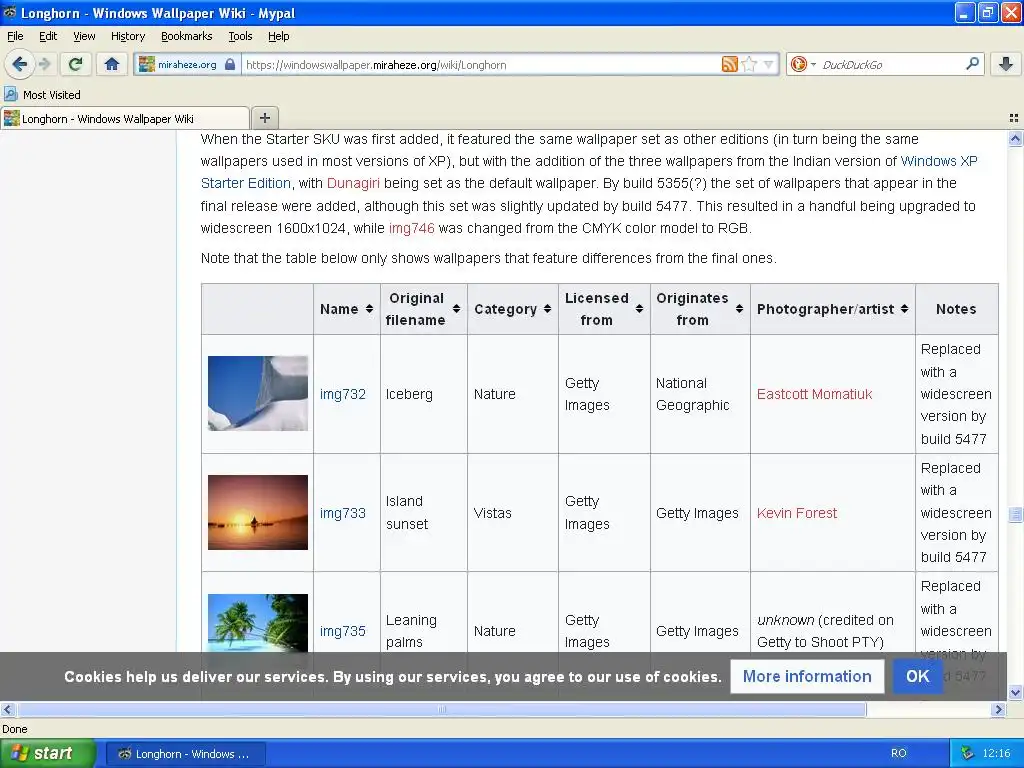This screenshot has height=768, width=1024.
Task: Click the magnifier search icon
Action: pyautogui.click(x=972, y=64)
